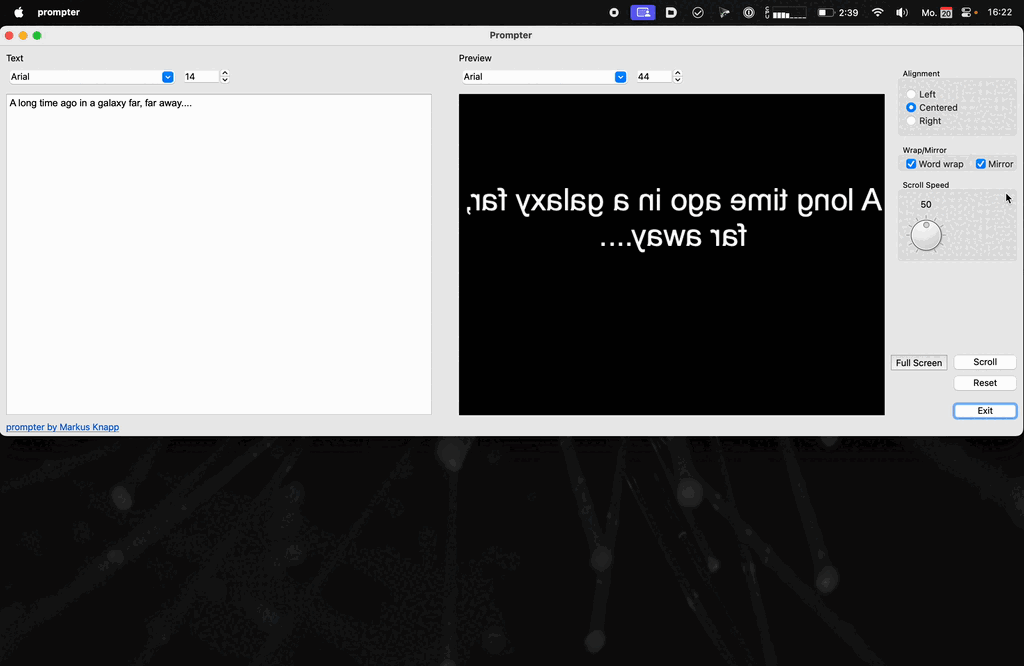Toggle the Word wrap checkbox
Image resolution: width=1024 pixels, height=666 pixels.
point(911,164)
